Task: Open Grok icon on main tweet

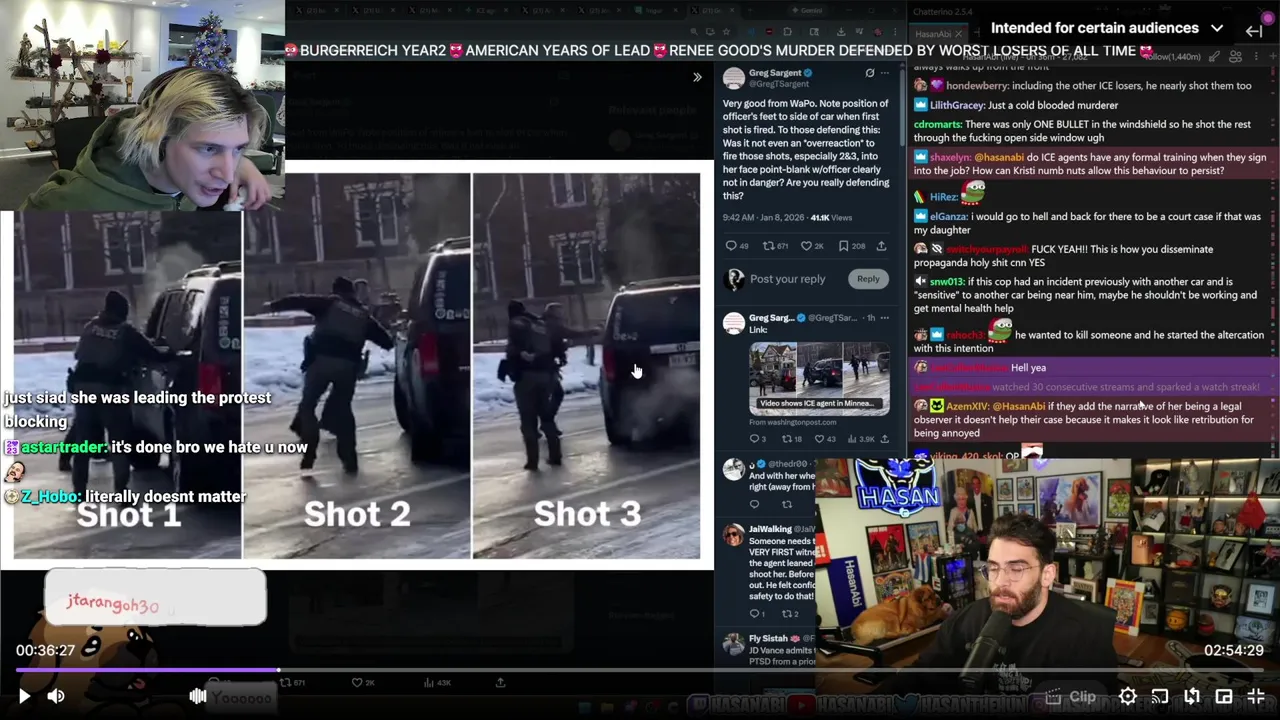Action: [x=870, y=73]
